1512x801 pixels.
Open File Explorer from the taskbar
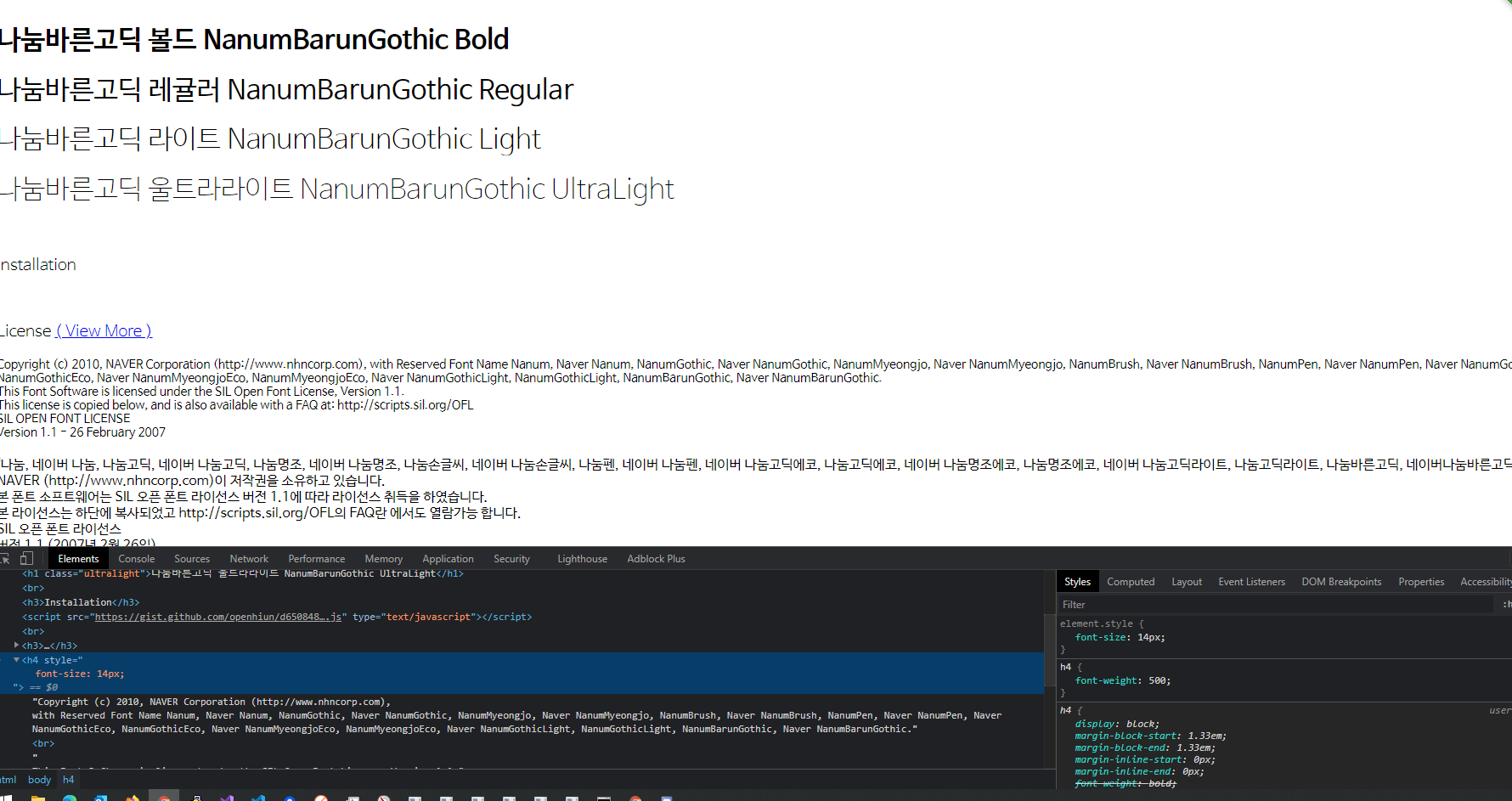40,797
